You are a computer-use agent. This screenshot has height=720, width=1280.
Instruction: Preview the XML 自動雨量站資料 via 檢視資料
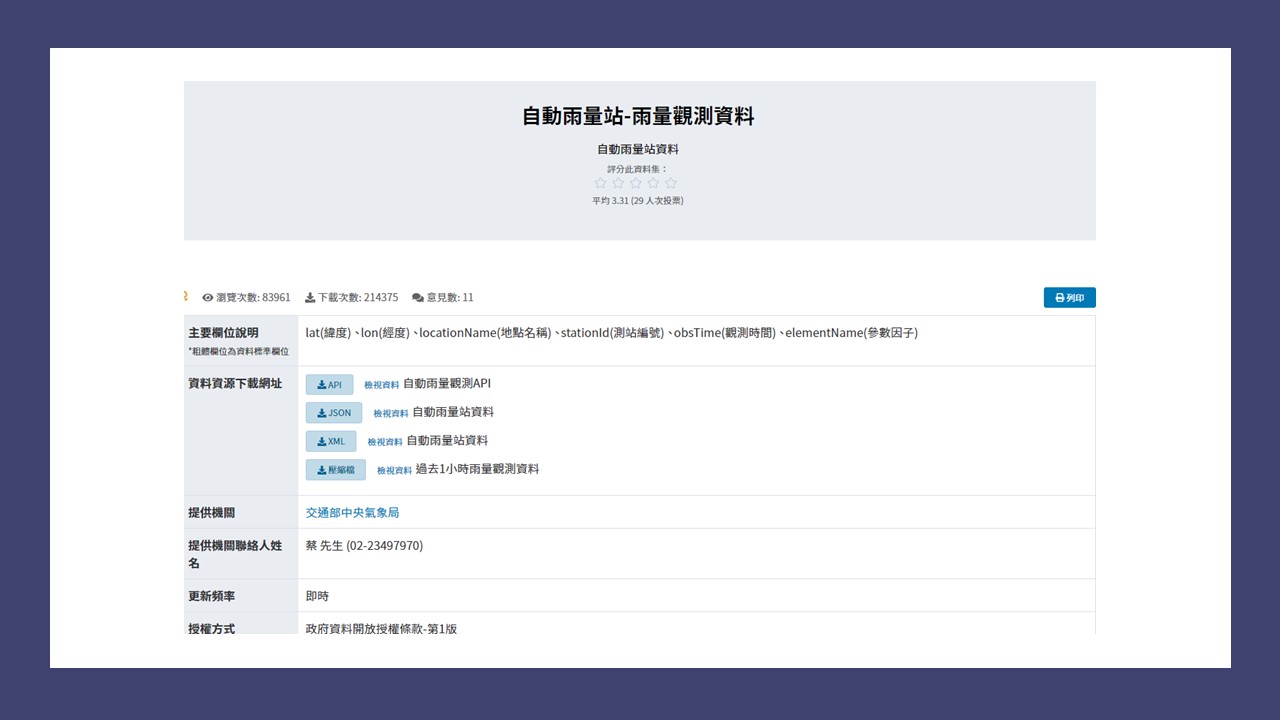coord(387,441)
